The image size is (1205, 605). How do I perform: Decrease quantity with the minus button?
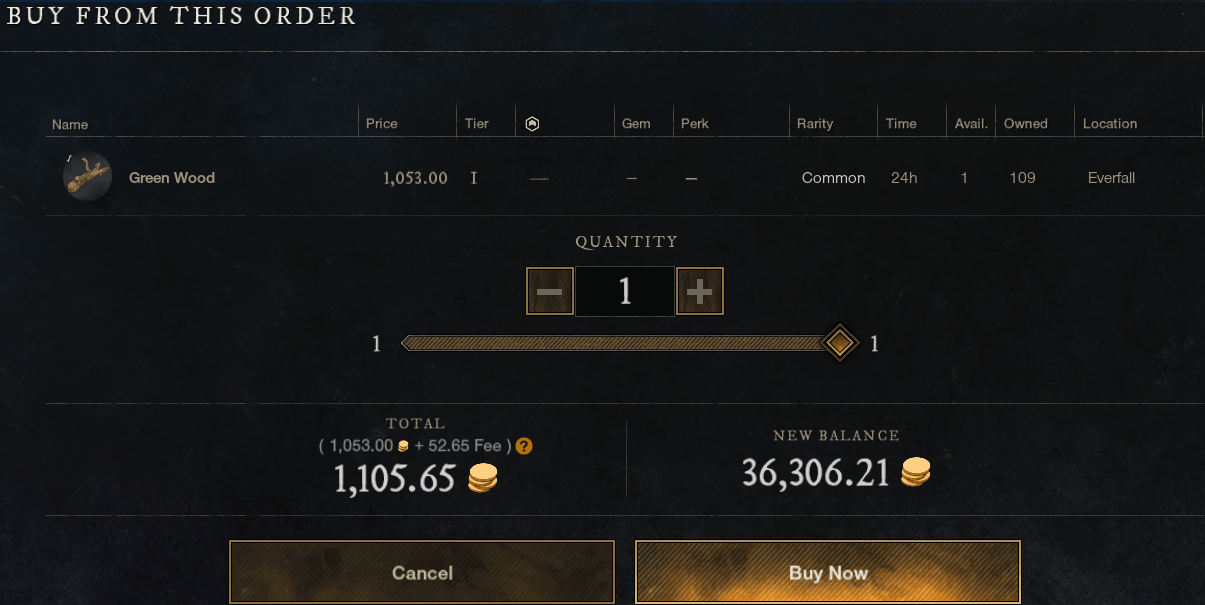click(550, 291)
